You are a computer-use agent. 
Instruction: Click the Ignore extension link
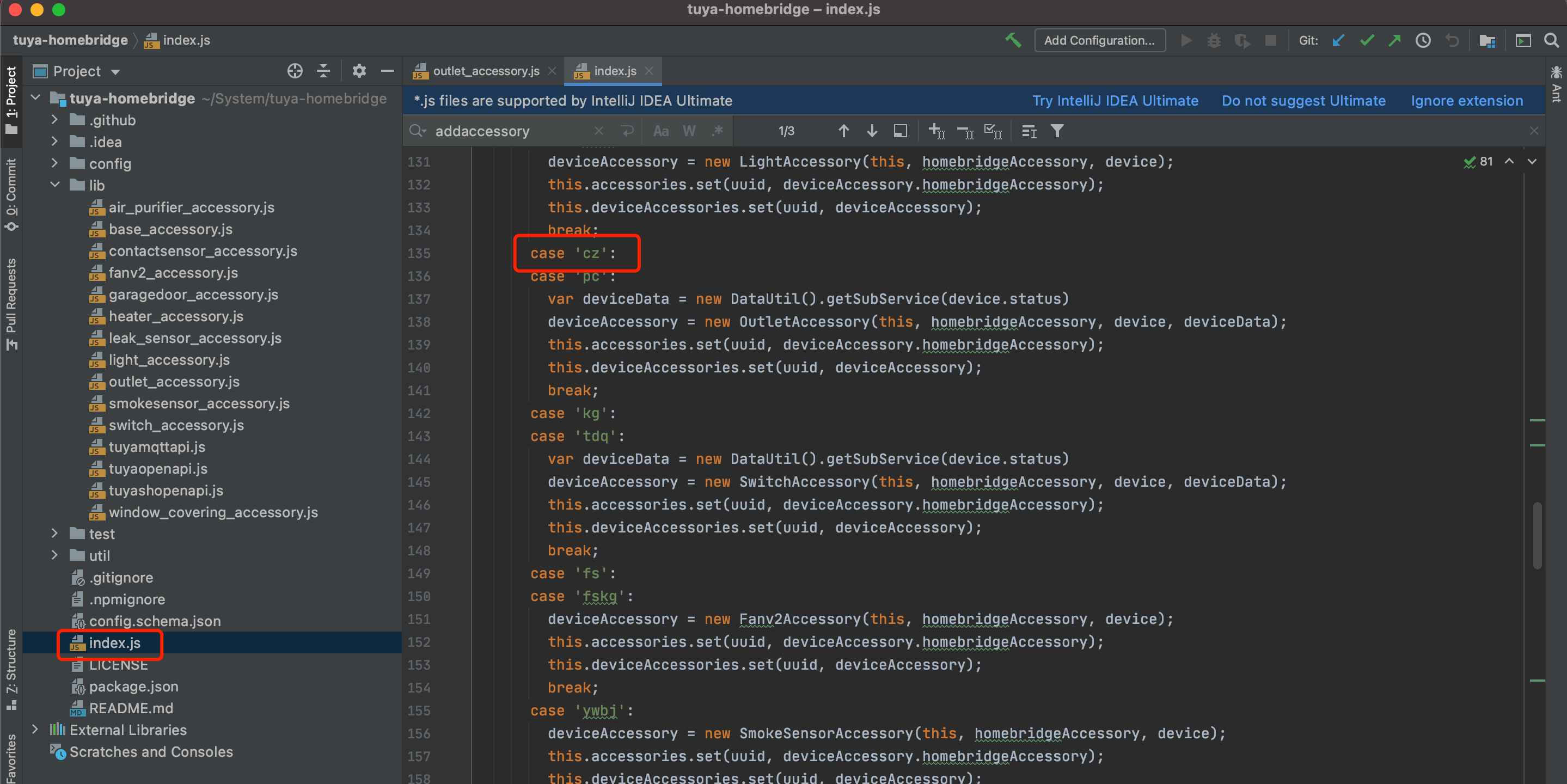pos(1467,100)
